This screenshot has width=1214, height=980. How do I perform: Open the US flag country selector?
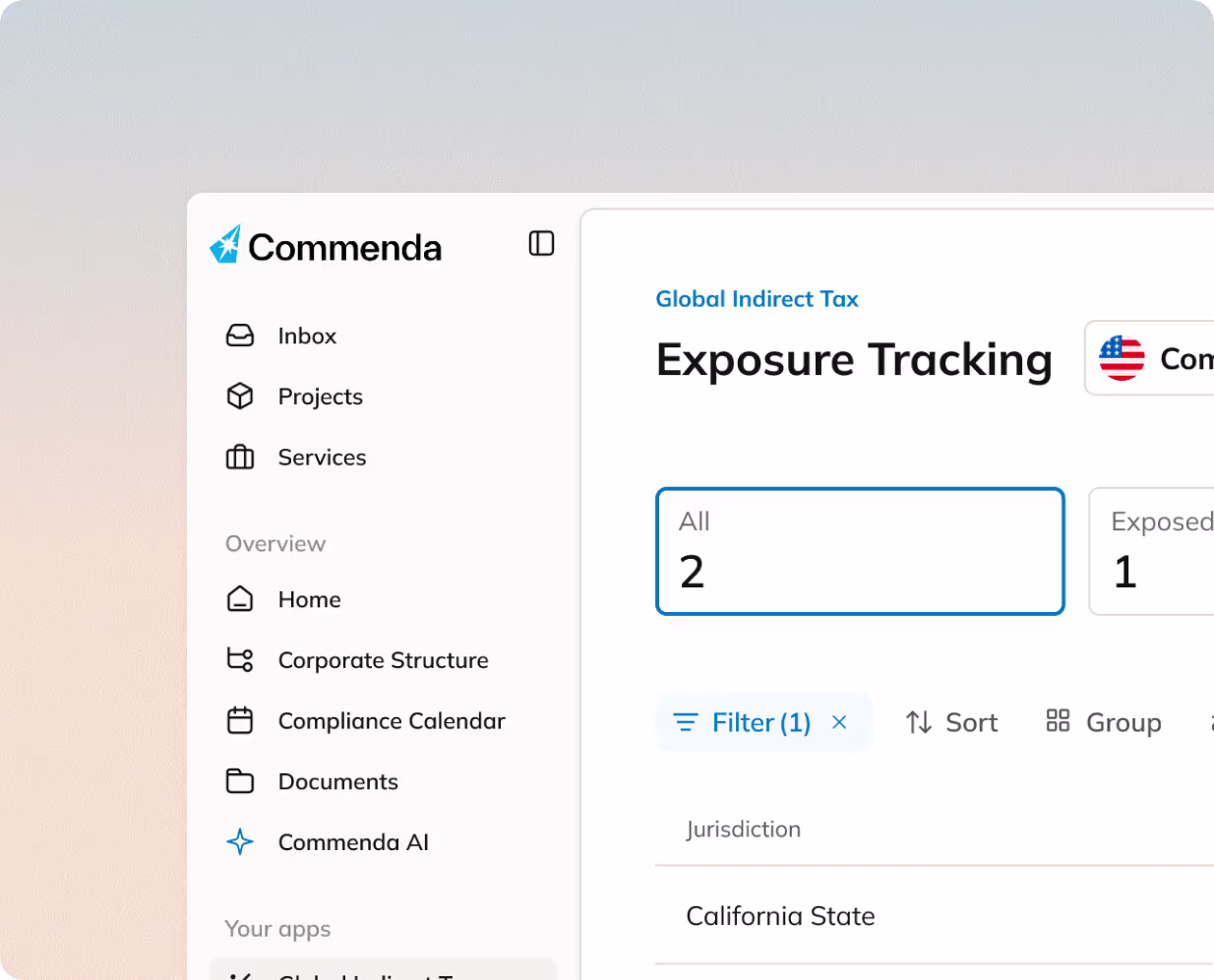(1151, 358)
